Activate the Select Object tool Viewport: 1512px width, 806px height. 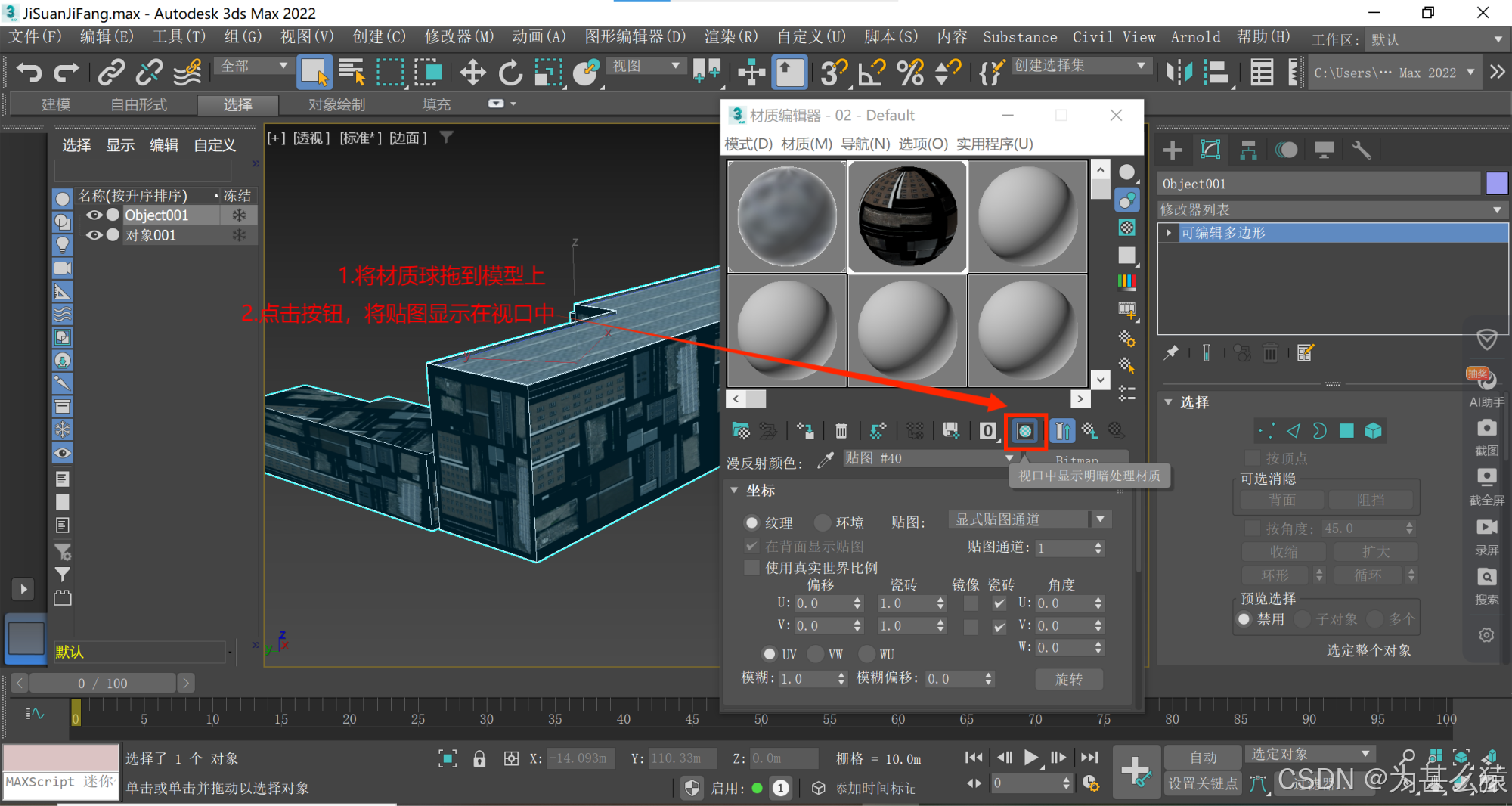click(314, 73)
